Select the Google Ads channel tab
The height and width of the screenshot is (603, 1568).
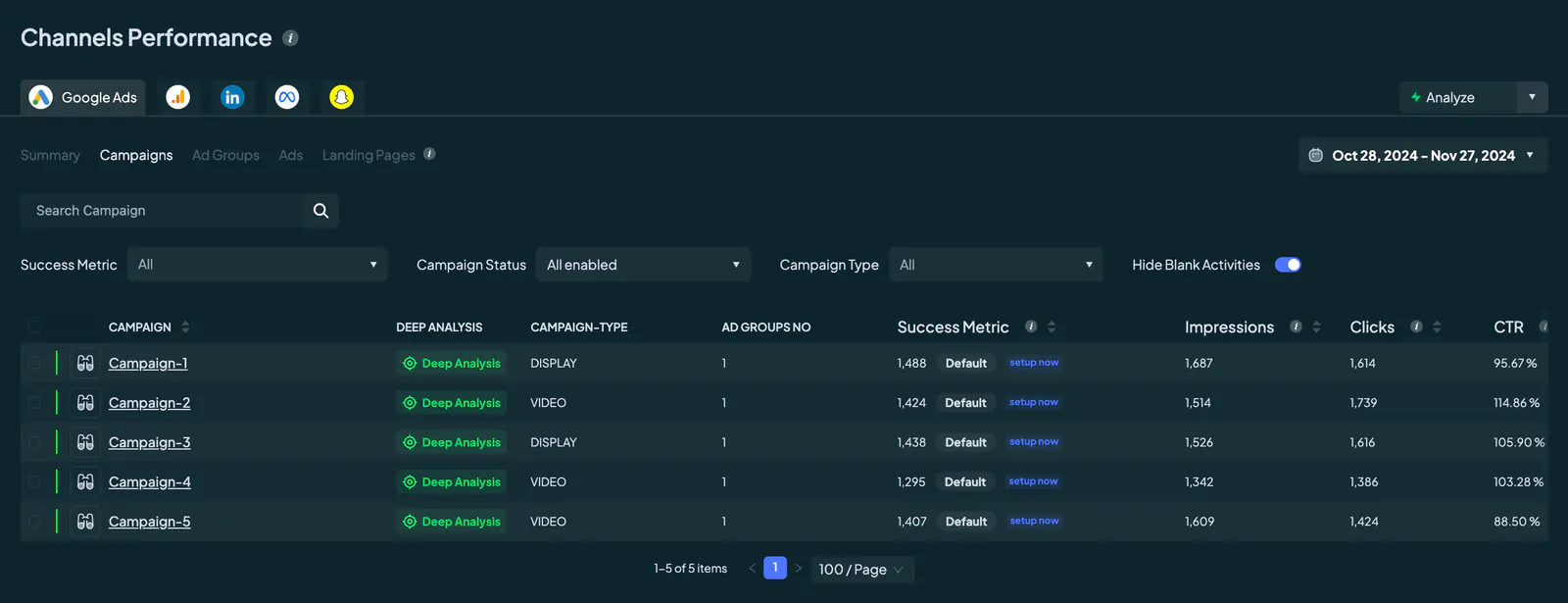[83, 97]
